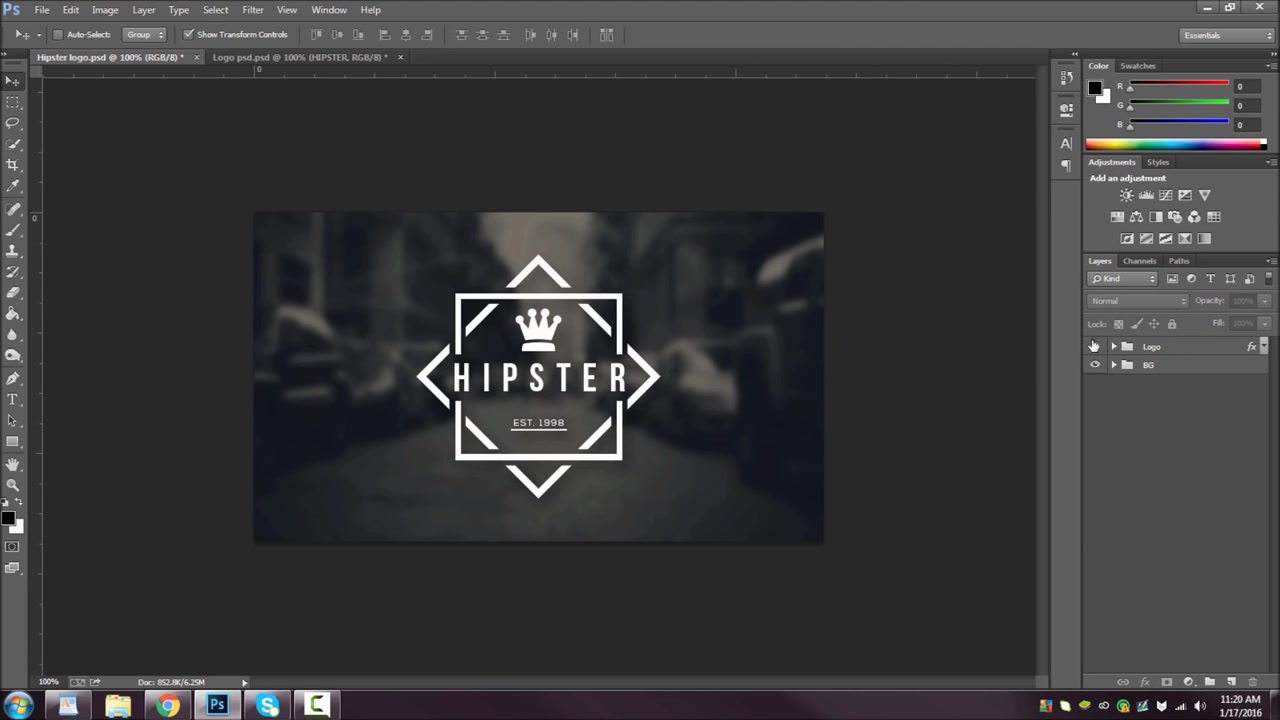Open the Brightness/Contrast adjustment

[x=1126, y=195]
